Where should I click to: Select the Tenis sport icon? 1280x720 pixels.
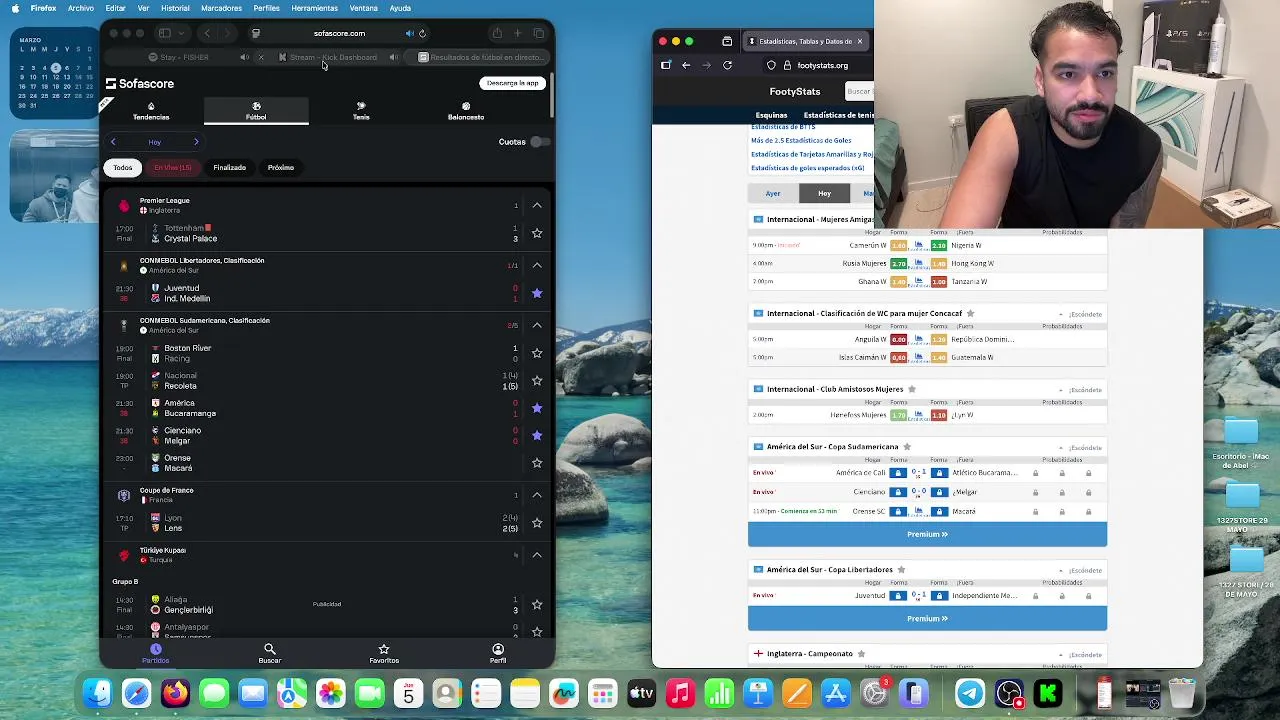(x=361, y=111)
